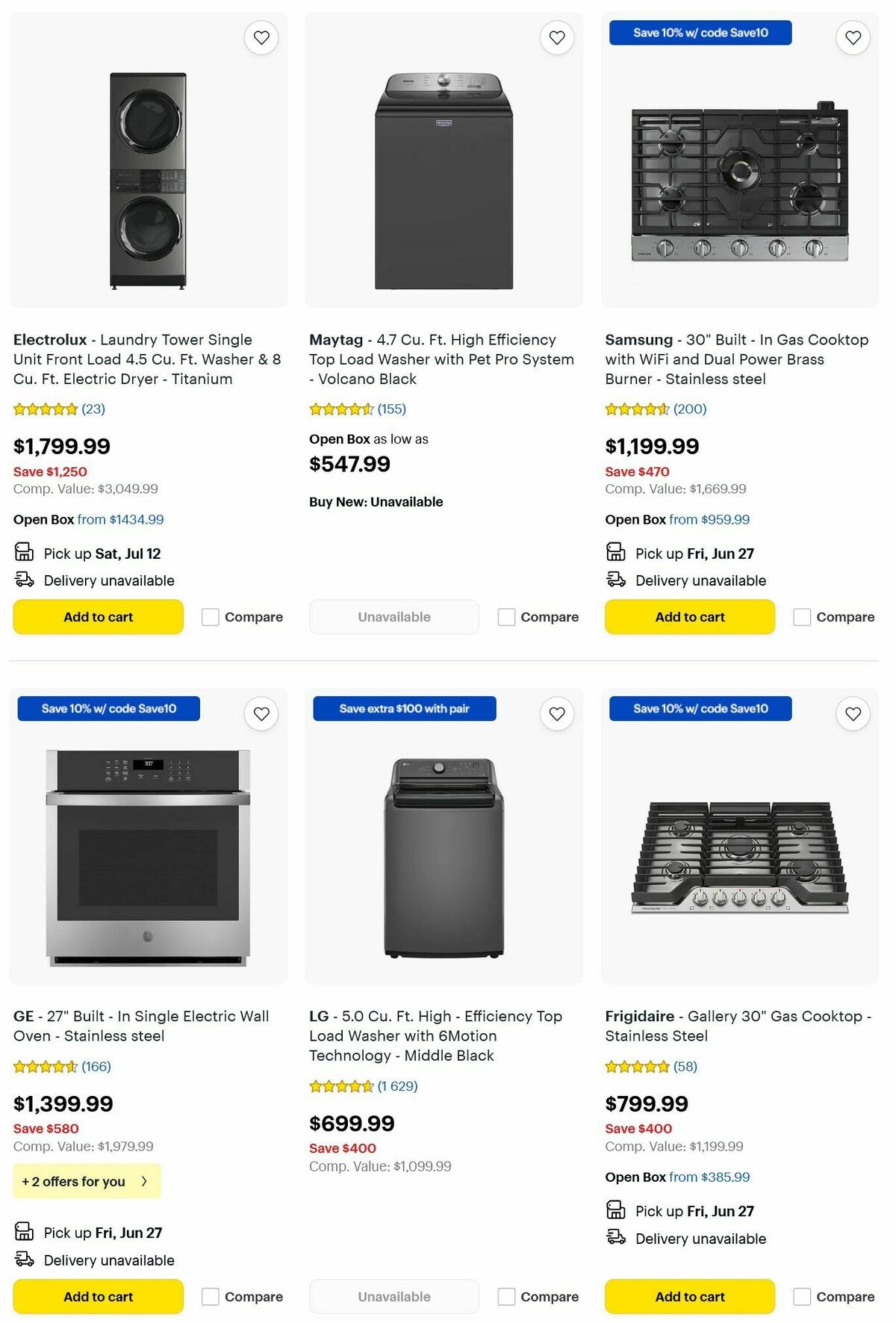The width and height of the screenshot is (896, 1323).
Task: Click the delivery truck icon under the Frigidaire cooktop
Action: click(x=616, y=1238)
